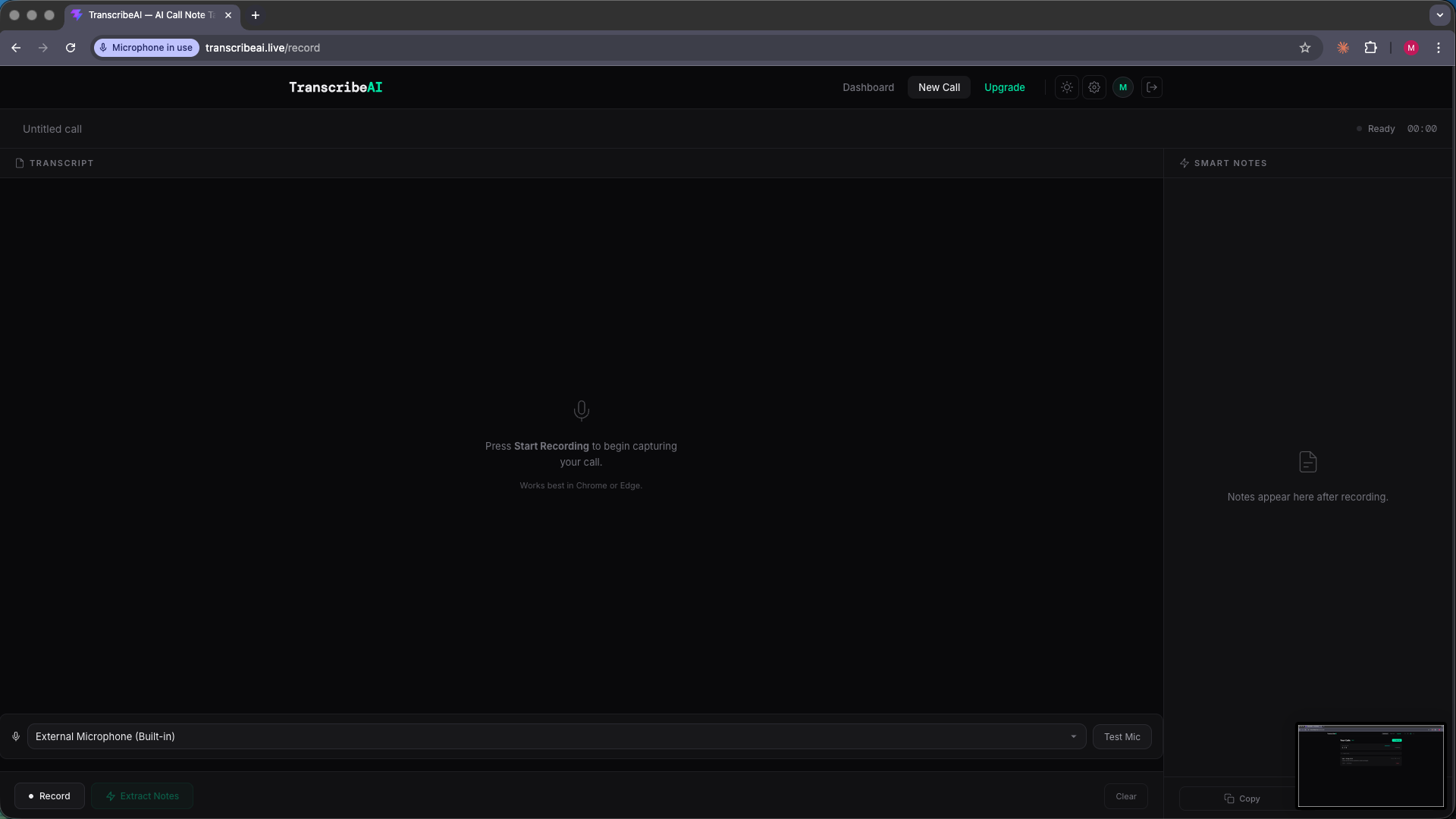
Task: Sign out using the logout icon
Action: click(x=1152, y=86)
